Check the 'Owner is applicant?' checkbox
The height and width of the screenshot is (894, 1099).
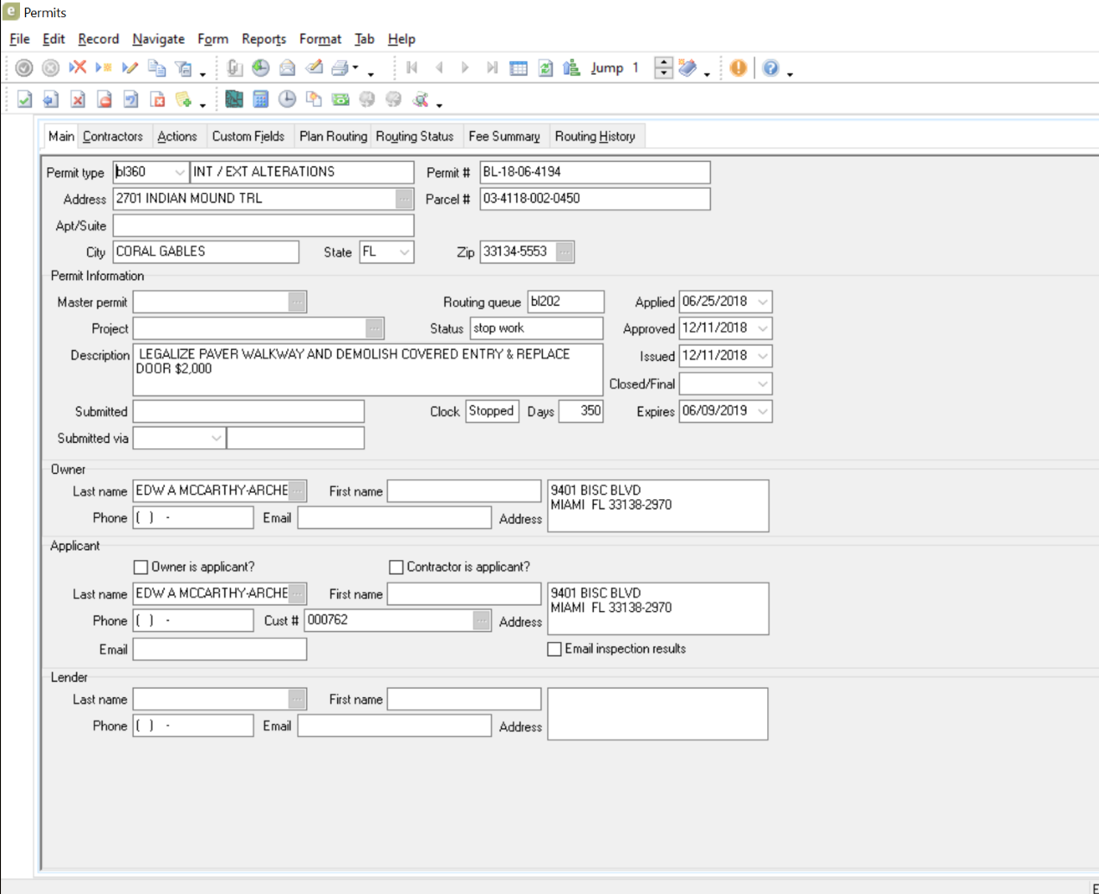[141, 567]
